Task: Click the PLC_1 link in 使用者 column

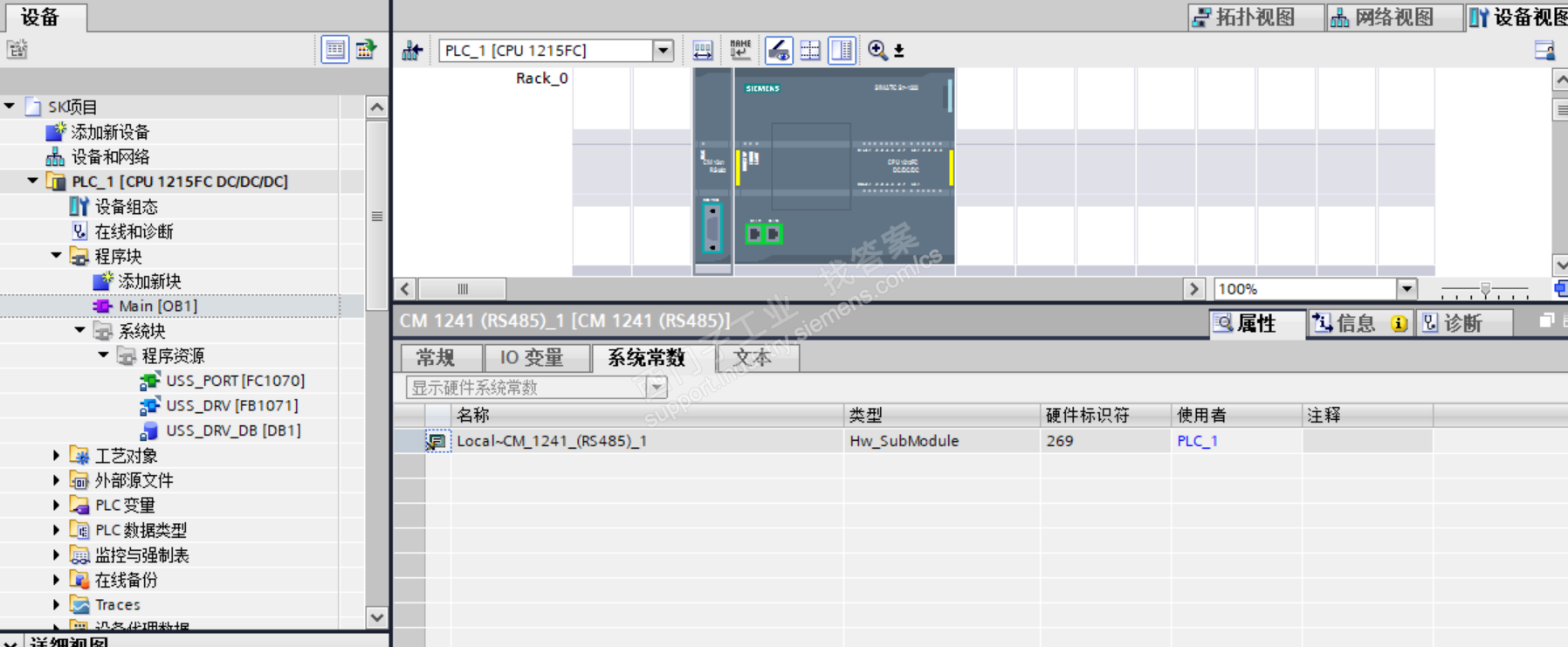Action: pos(1197,441)
